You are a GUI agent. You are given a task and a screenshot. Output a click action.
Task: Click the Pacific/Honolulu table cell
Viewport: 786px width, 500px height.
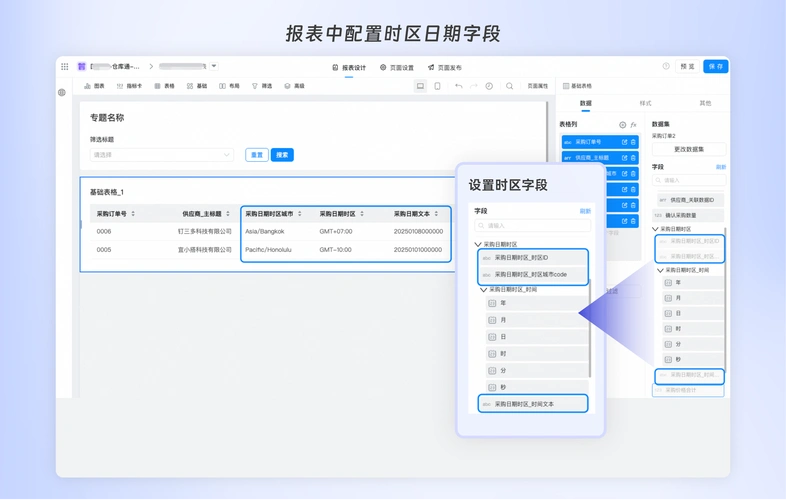268,250
